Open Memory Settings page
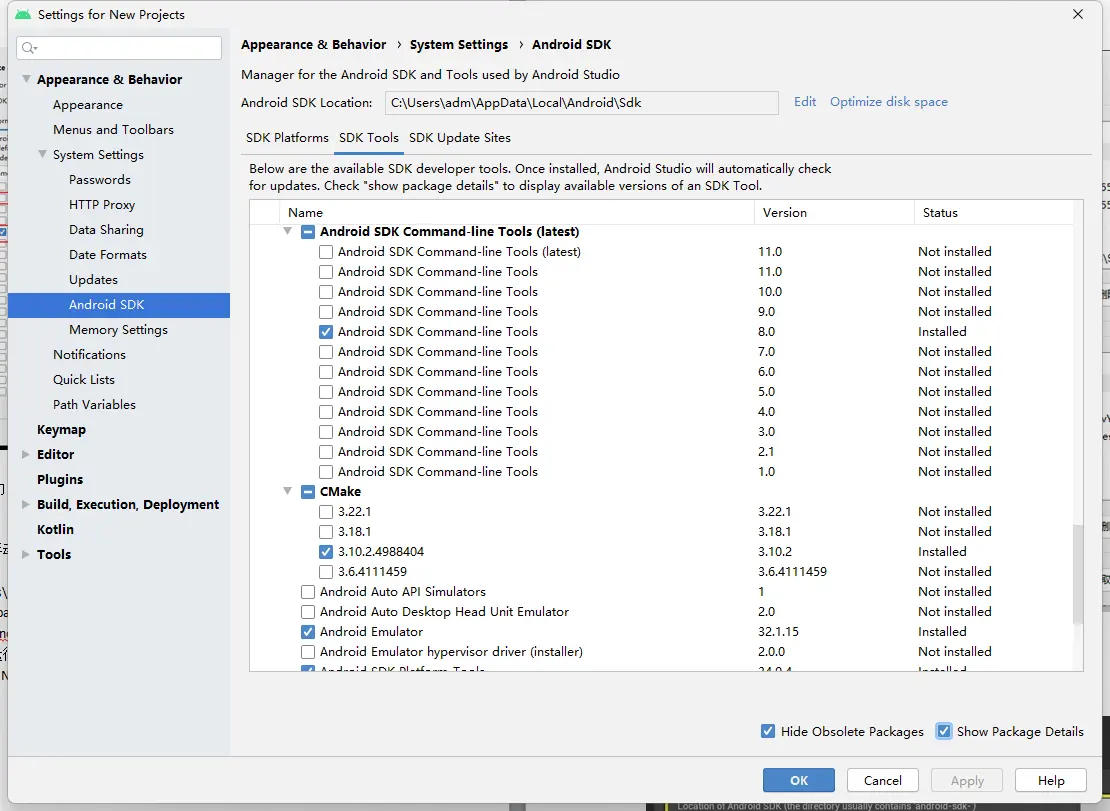 coord(118,330)
